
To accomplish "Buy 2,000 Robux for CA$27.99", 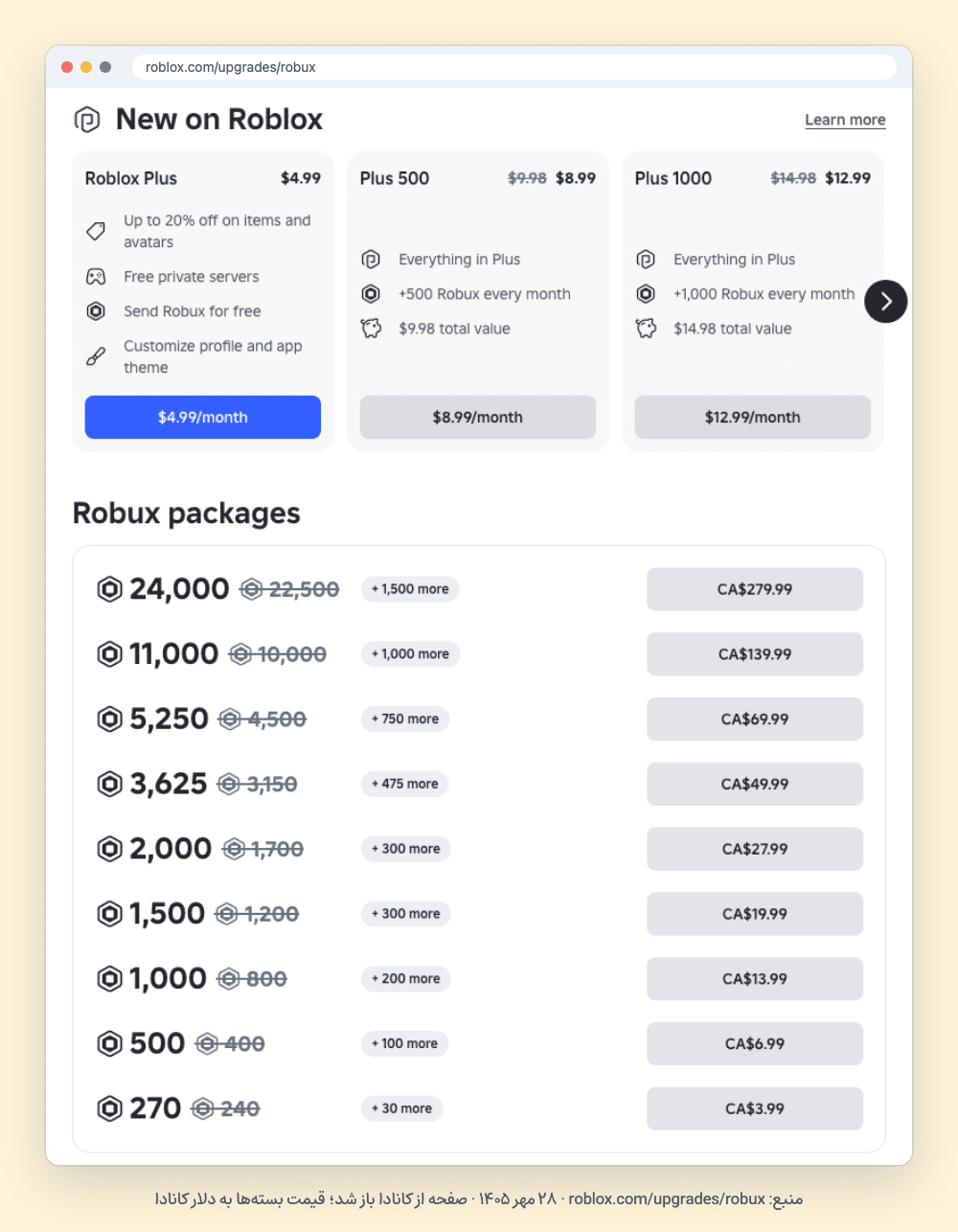I will click(x=755, y=849).
